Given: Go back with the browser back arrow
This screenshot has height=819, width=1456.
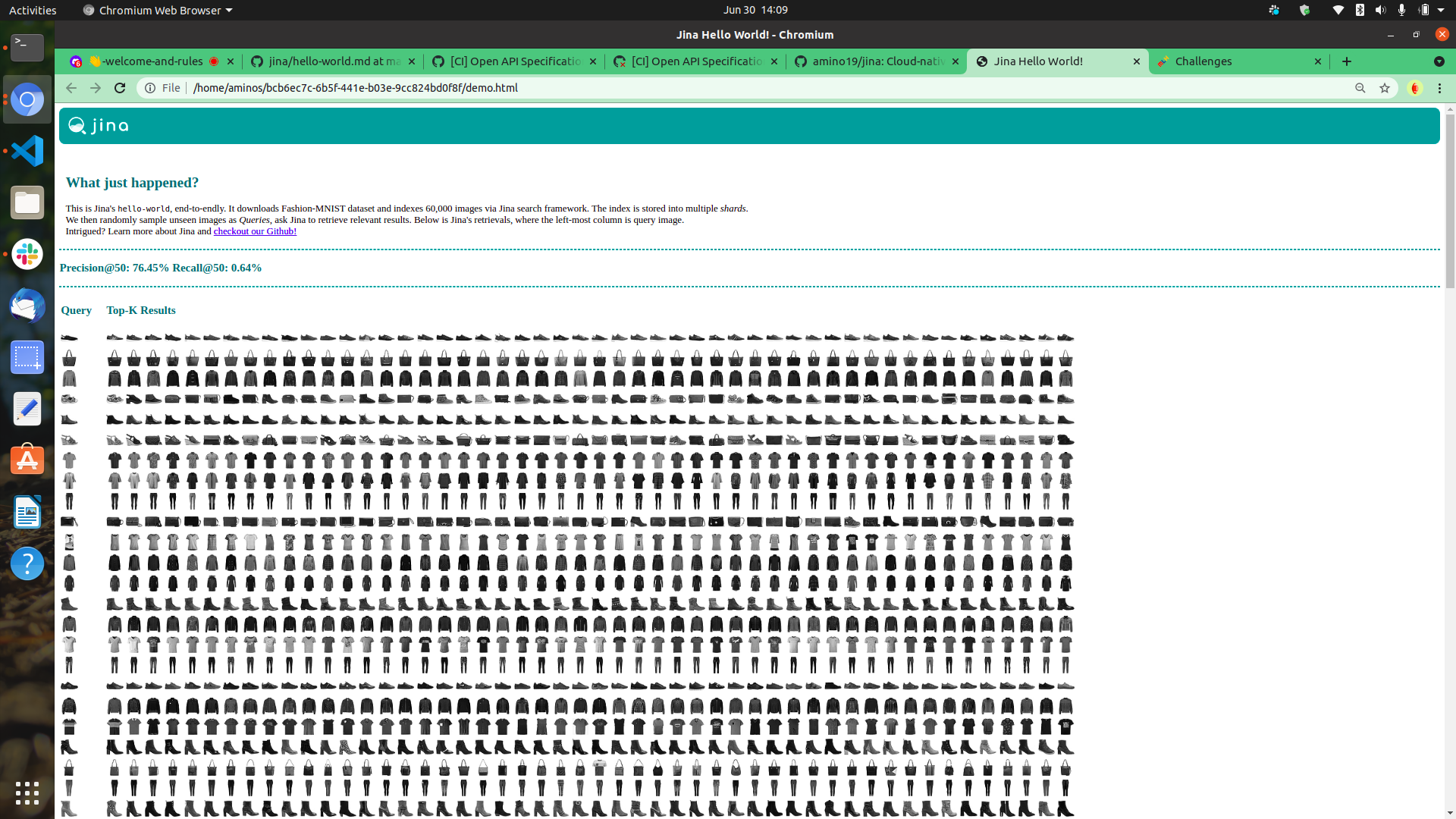Looking at the screenshot, I should [x=71, y=88].
